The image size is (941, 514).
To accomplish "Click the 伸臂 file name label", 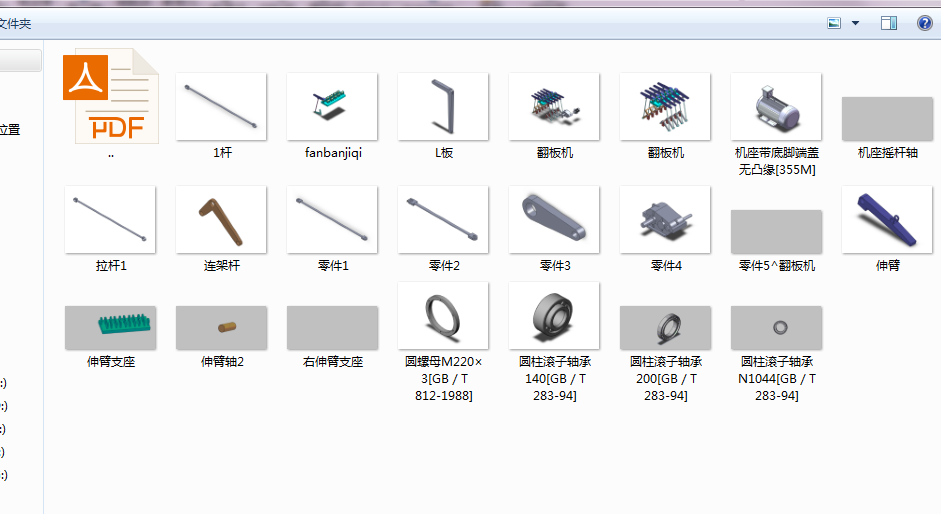I will [888, 266].
